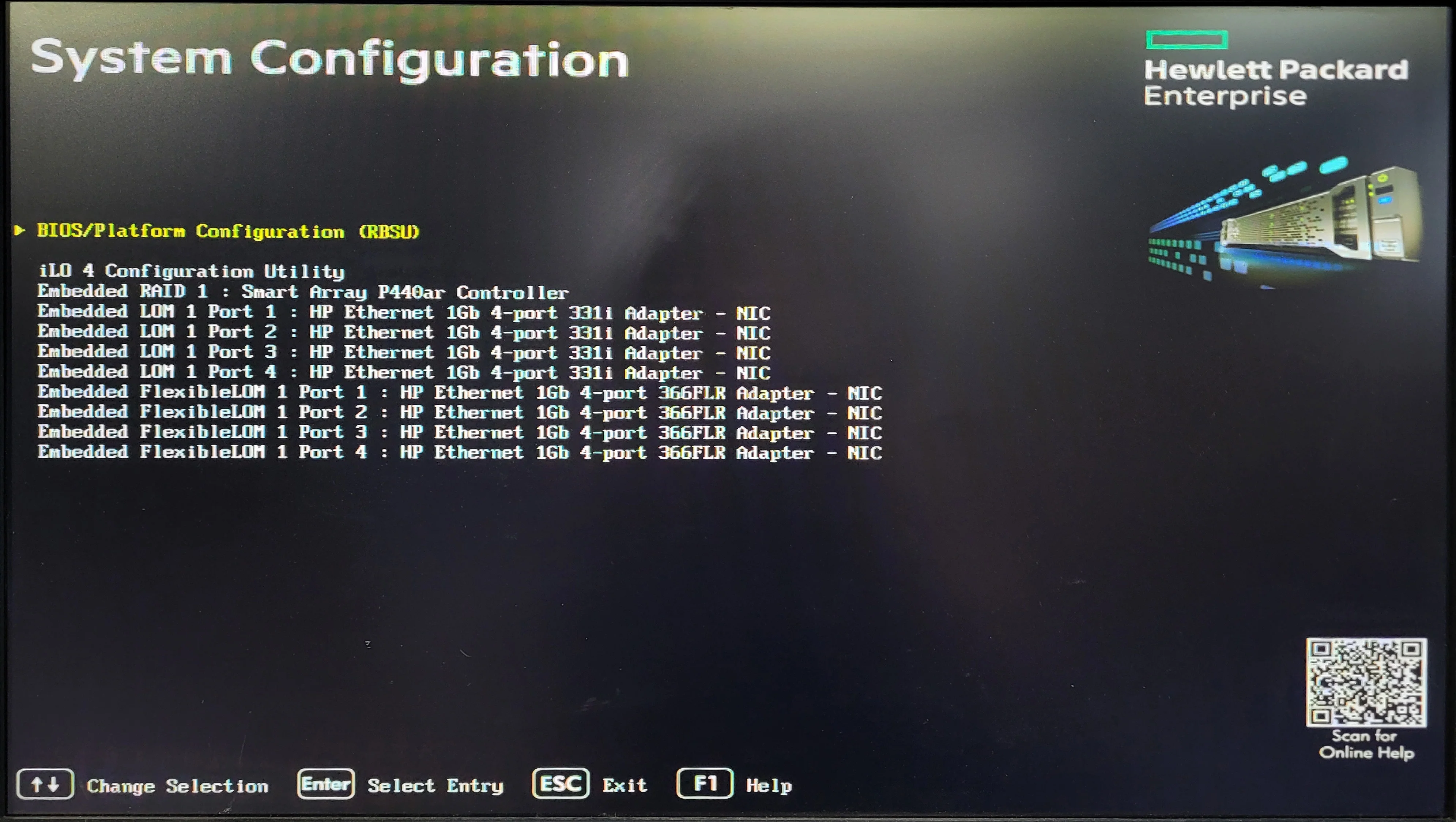Image resolution: width=1456 pixels, height=822 pixels.
Task: Select BIOS/Platform Configuration (RBSU) entry
Action: 228,231
